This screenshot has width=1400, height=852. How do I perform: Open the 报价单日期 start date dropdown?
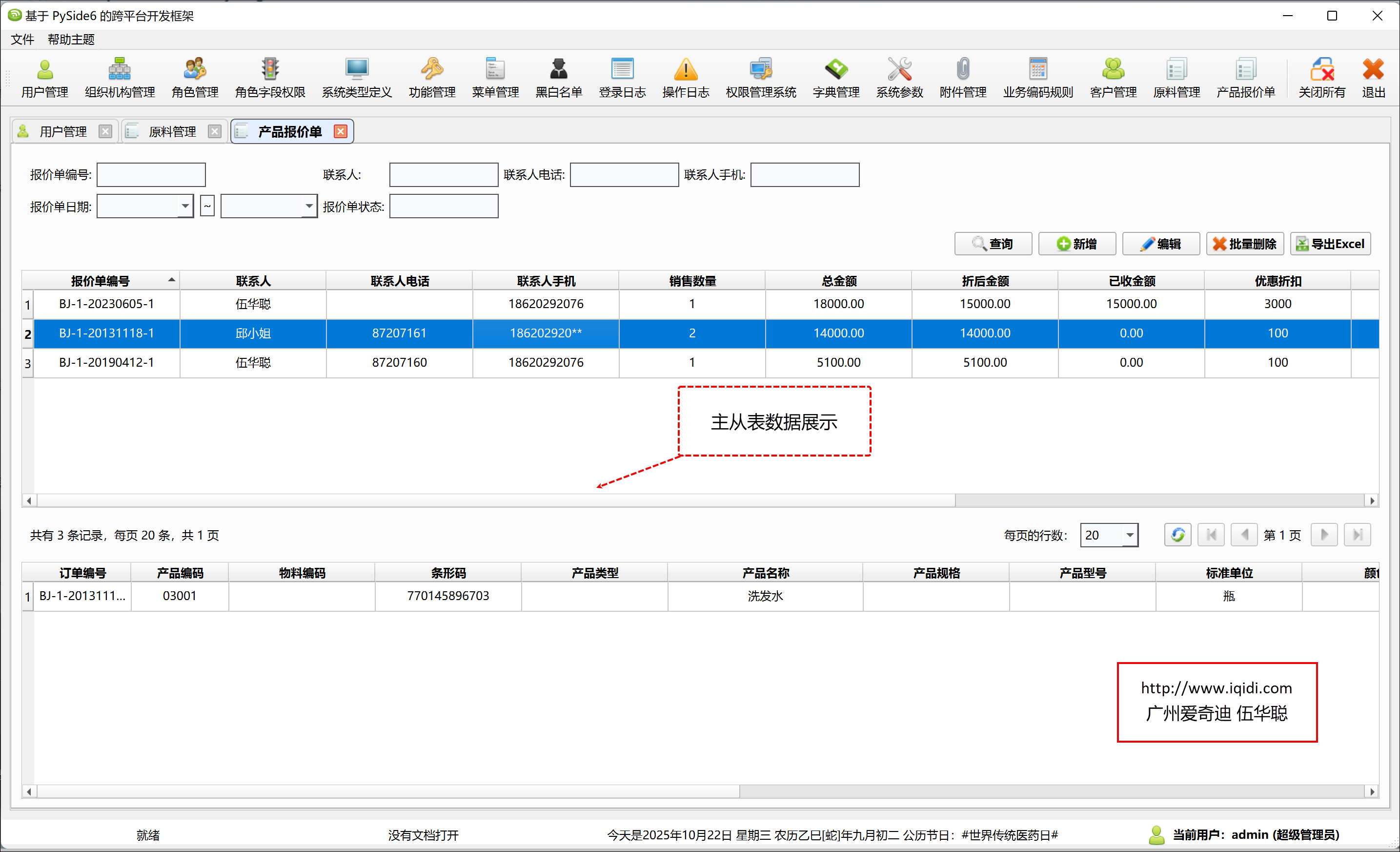tap(185, 207)
